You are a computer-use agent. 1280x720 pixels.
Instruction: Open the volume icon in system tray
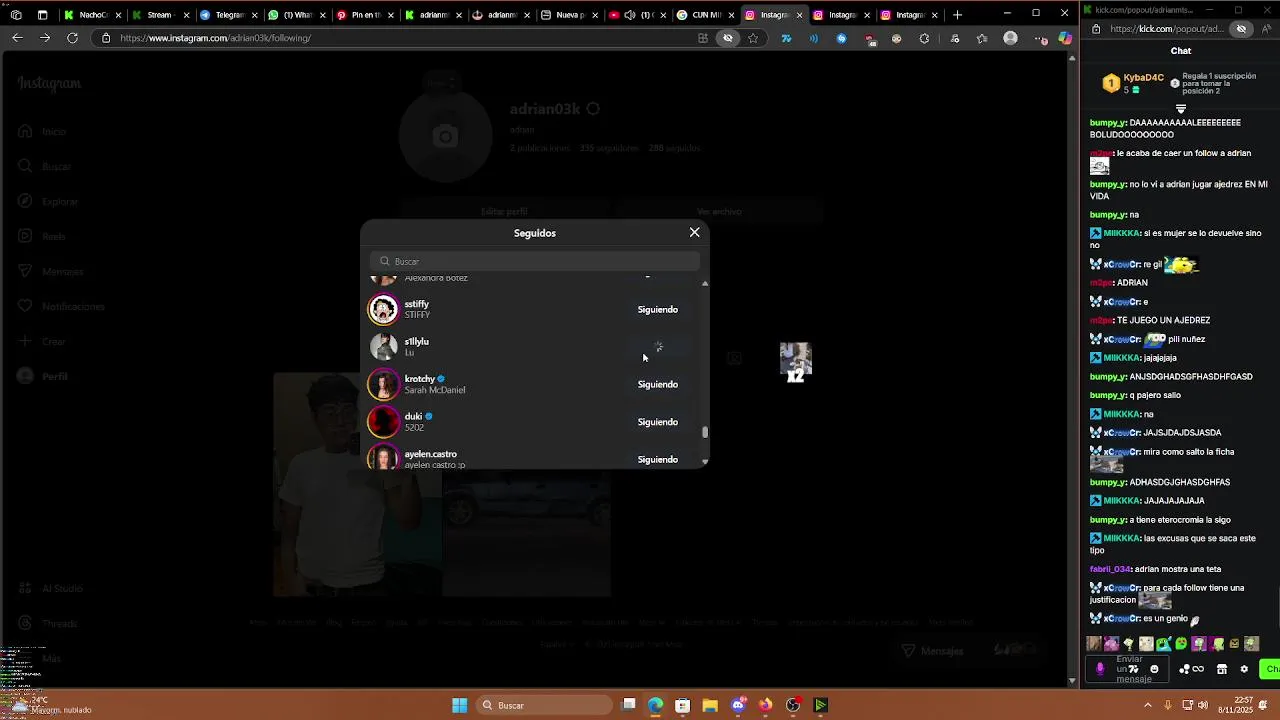tap(1204, 705)
